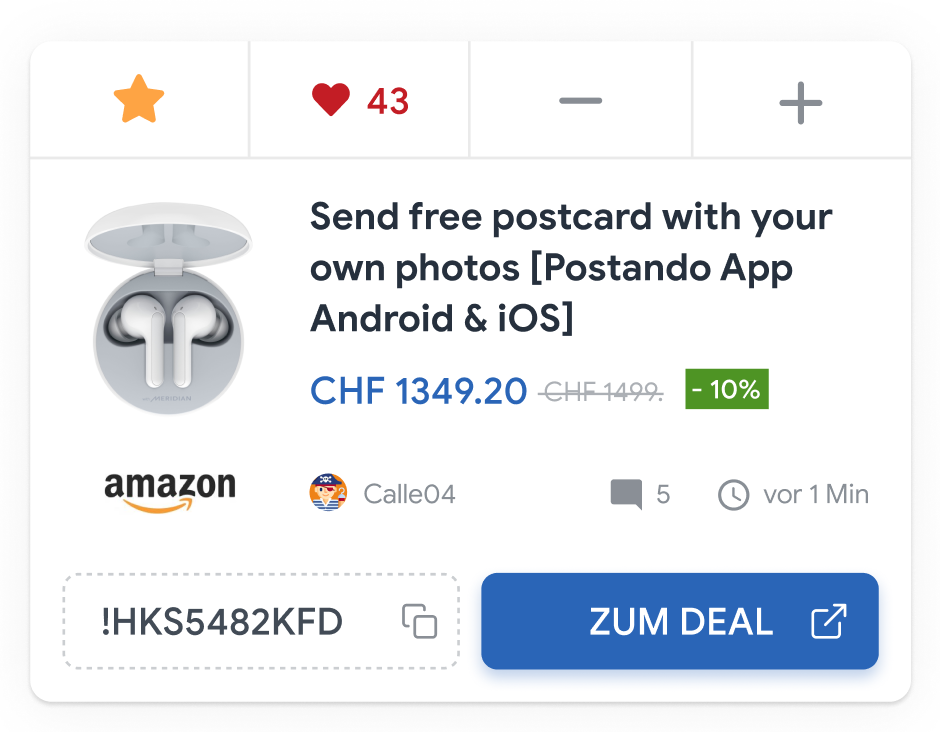
Task: Like the deal with the heart icon
Action: pos(331,100)
